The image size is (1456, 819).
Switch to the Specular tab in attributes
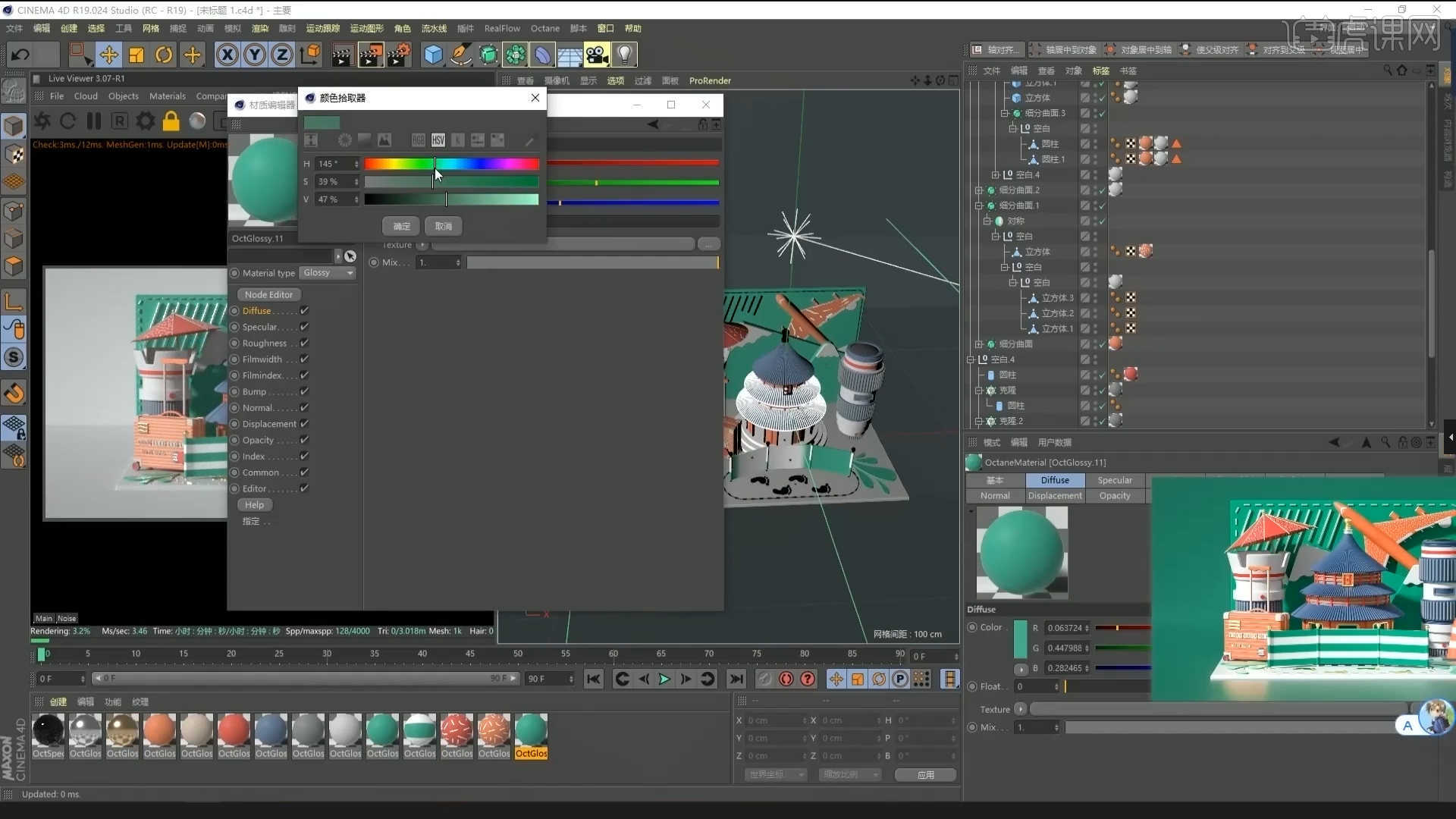tap(1114, 481)
